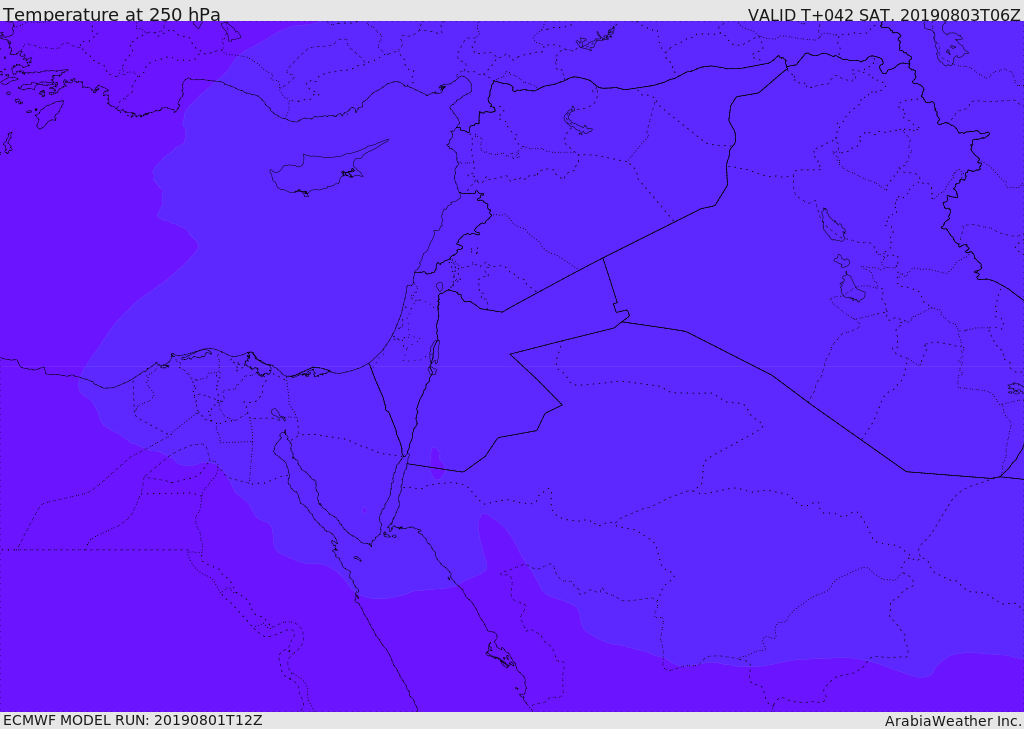Click the Great Bitter Lake near Suez
Screen dimensions: 1024x729
pyautogui.click(x=278, y=414)
